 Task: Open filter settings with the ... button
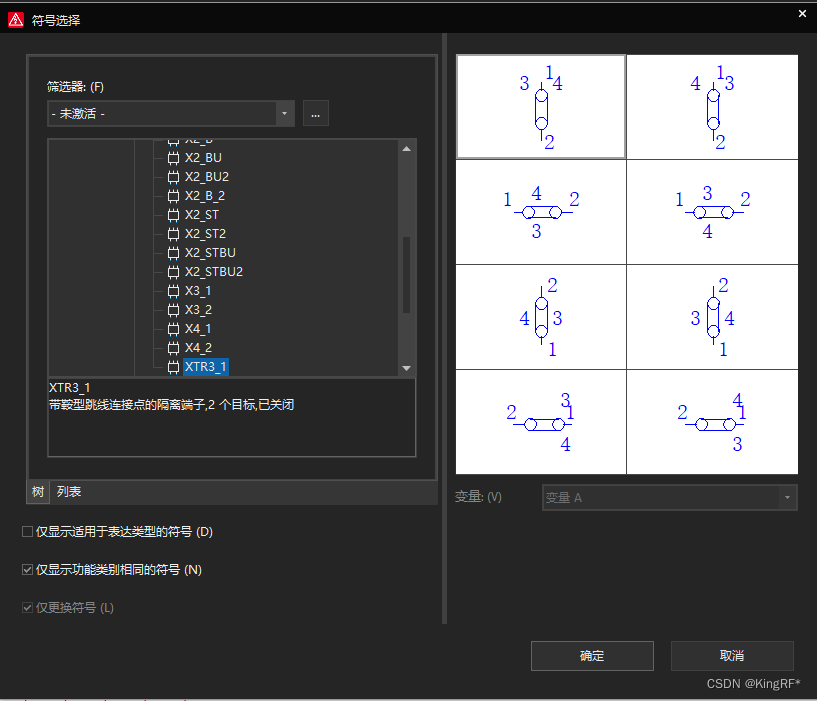coord(316,114)
